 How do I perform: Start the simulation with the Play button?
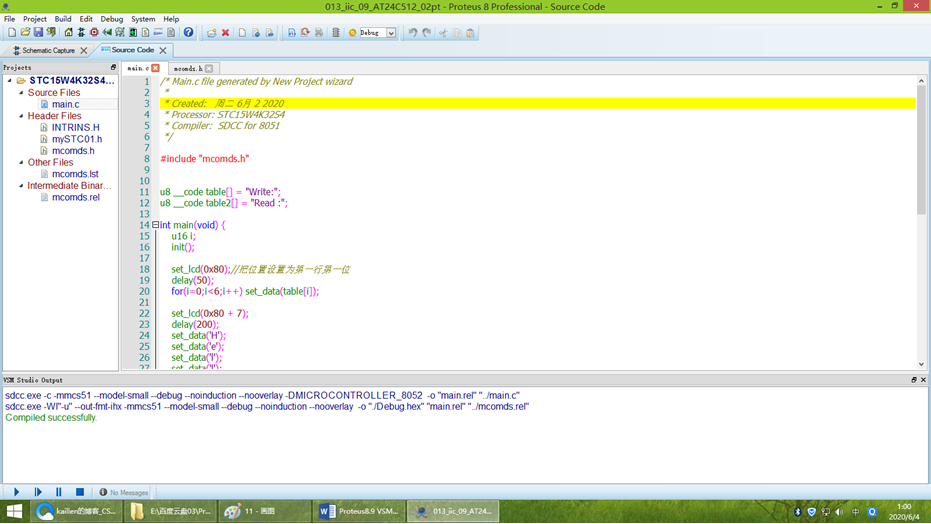click(x=17, y=492)
